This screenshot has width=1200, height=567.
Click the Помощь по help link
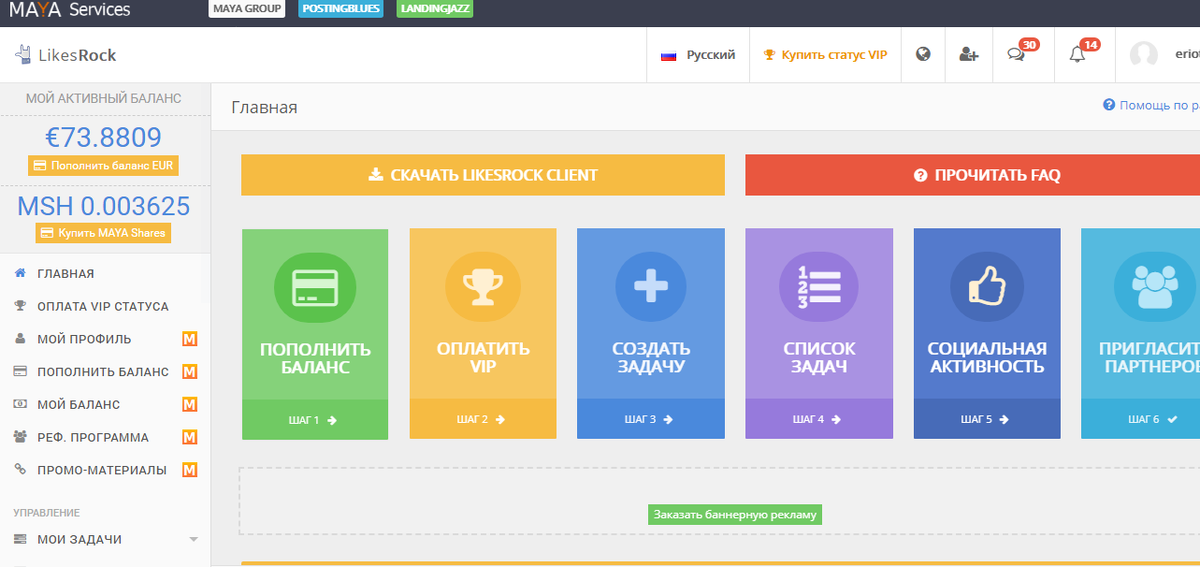tap(1159, 105)
